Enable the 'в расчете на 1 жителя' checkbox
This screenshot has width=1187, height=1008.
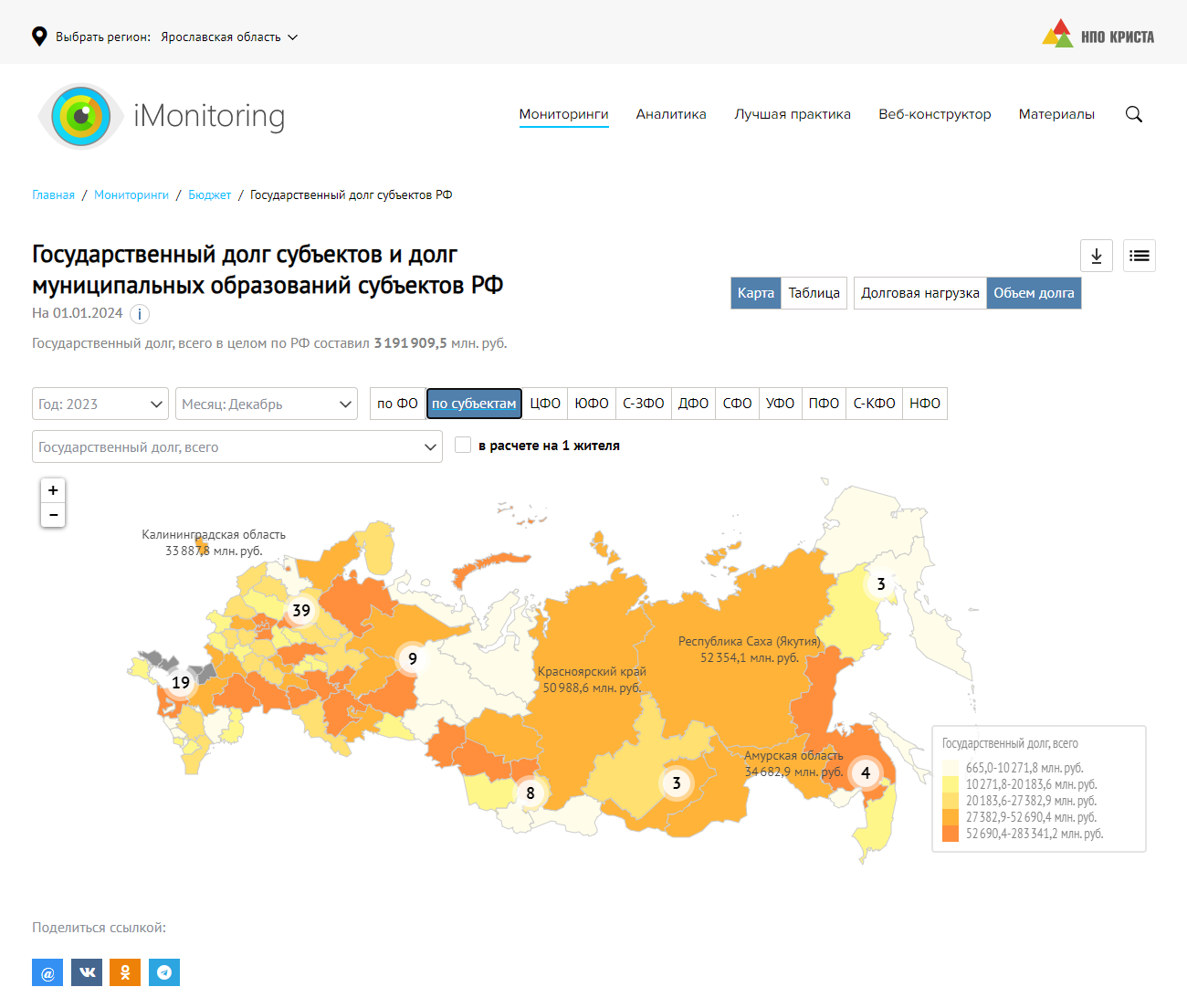(463, 445)
